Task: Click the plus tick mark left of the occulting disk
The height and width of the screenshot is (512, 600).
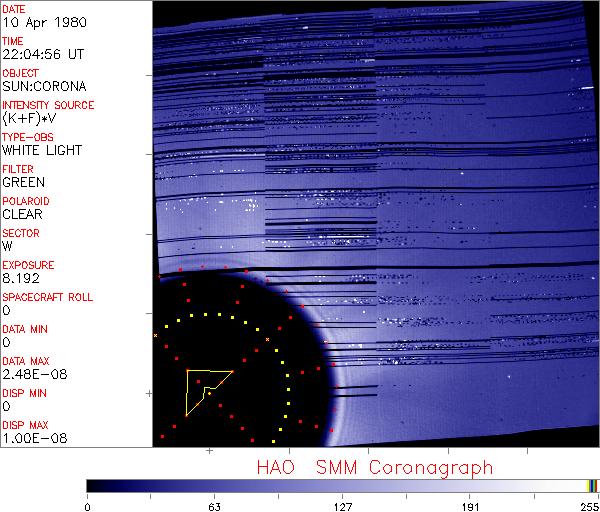Action: [x=149, y=394]
